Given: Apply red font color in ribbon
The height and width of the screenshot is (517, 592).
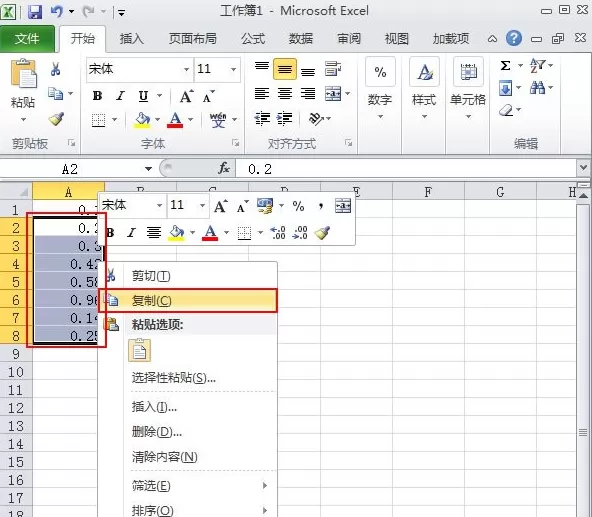Looking at the screenshot, I should (x=175, y=120).
